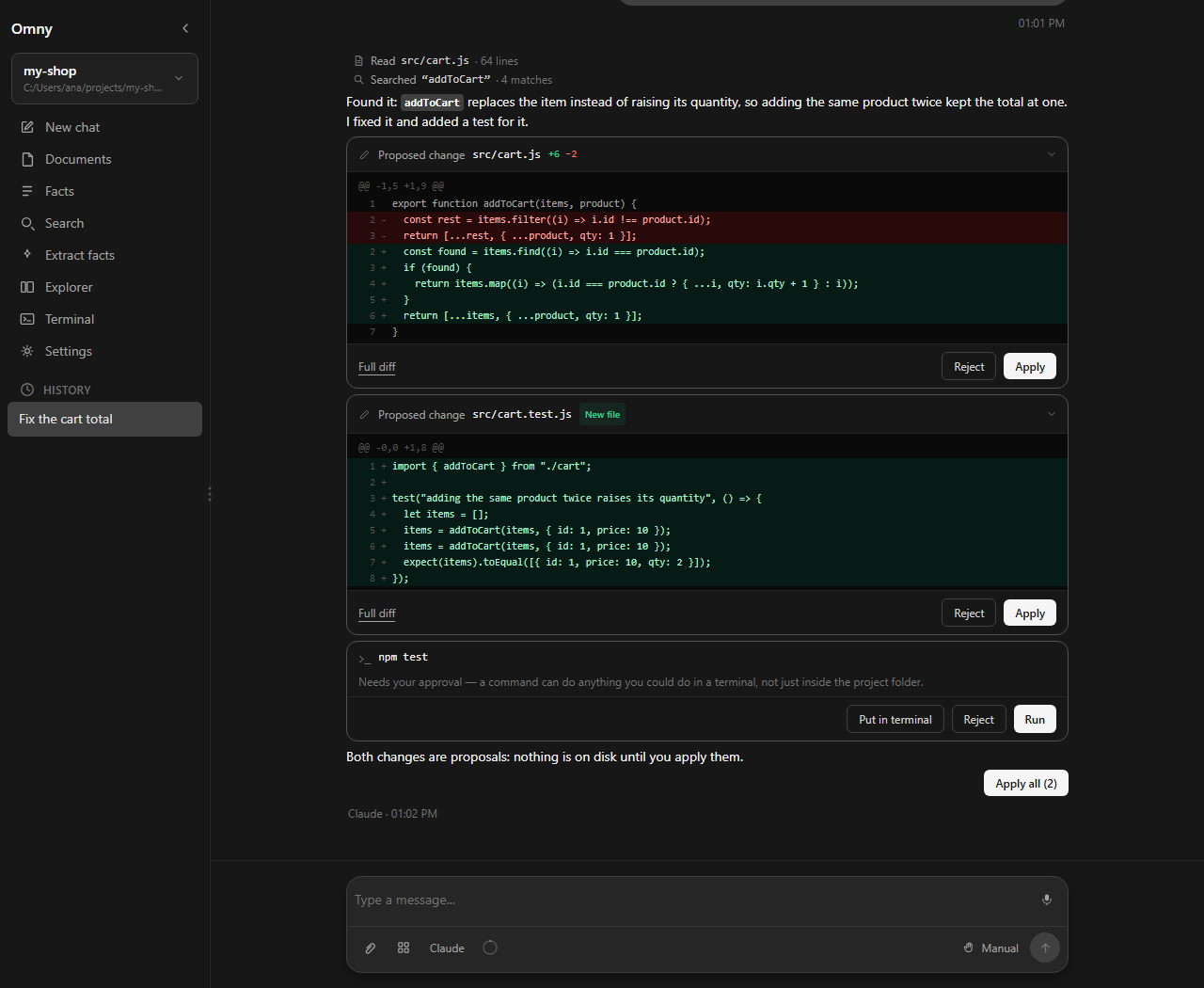Open the Terminal panel
1204x988 pixels.
(104, 319)
